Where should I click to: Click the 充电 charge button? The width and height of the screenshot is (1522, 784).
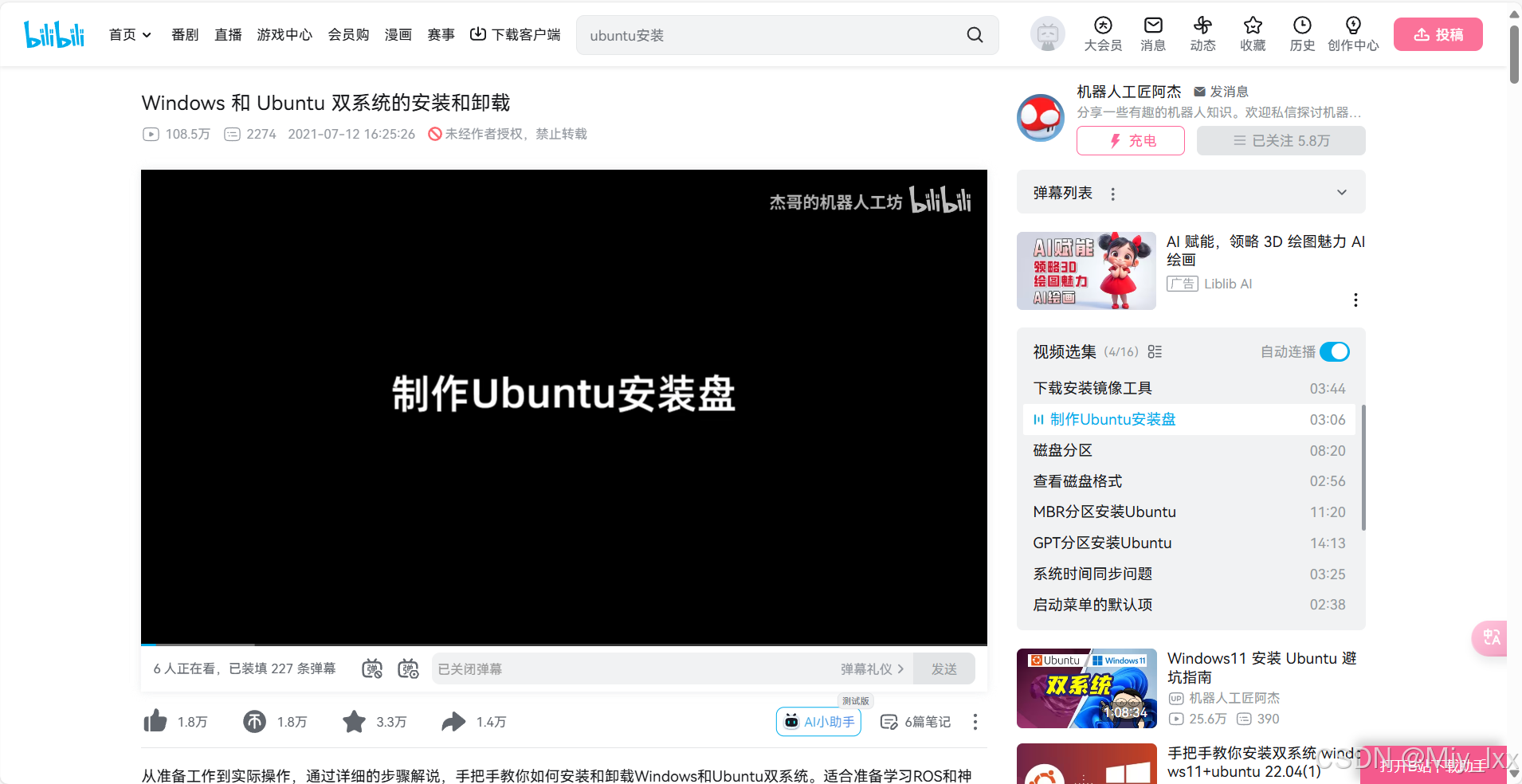[1130, 141]
